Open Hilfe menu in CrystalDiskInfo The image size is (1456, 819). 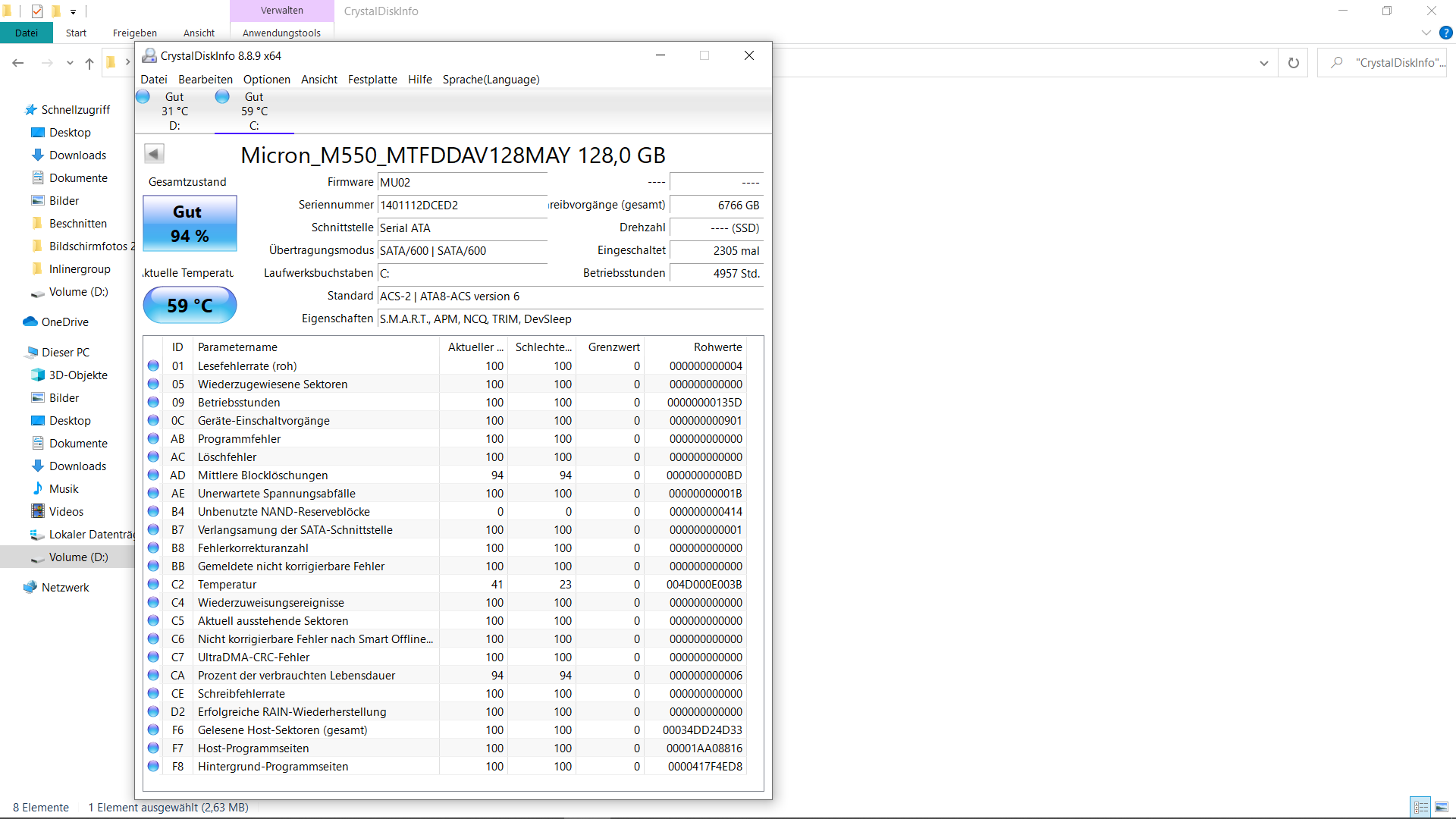click(x=420, y=79)
